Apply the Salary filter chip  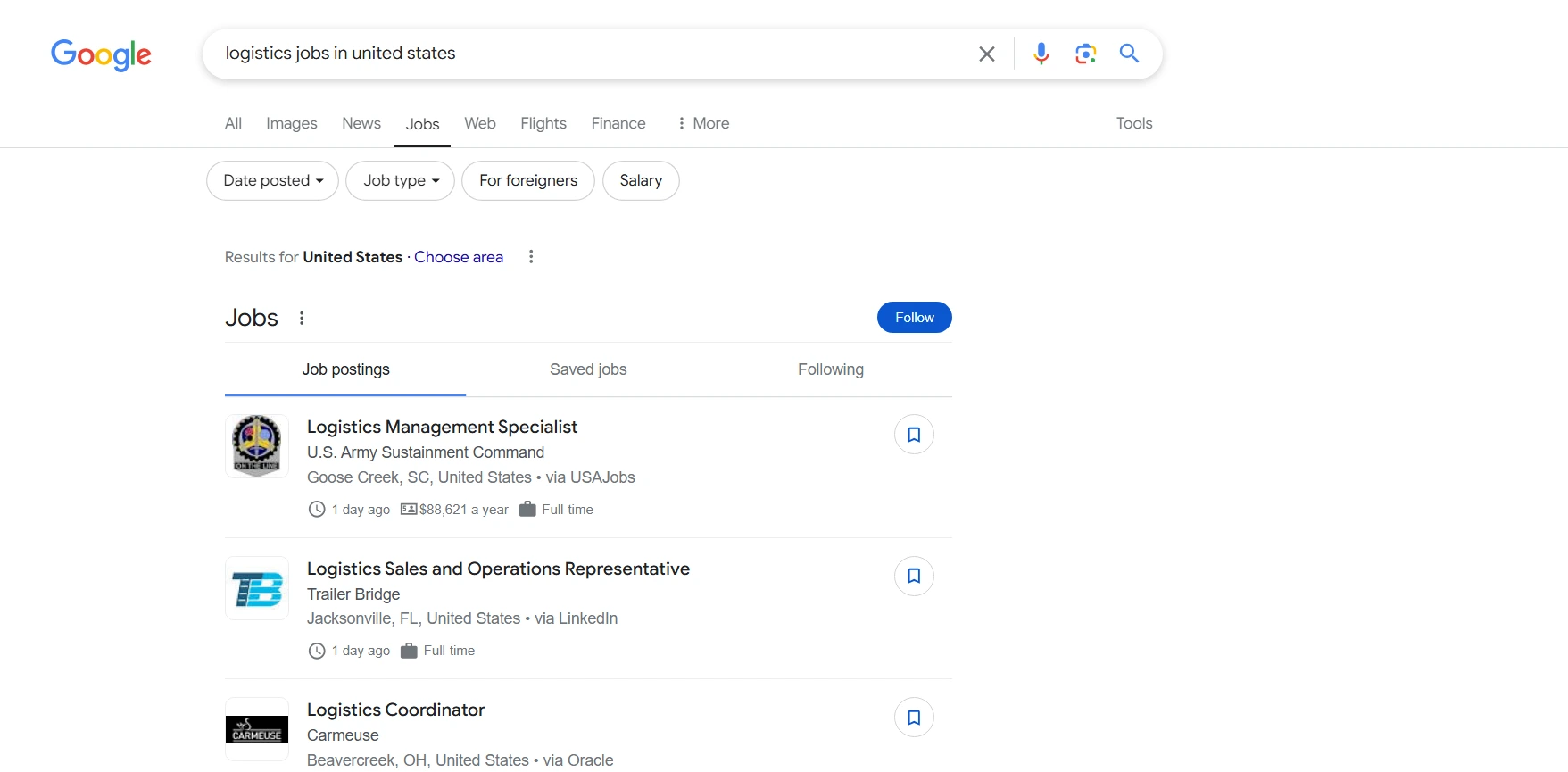641,180
